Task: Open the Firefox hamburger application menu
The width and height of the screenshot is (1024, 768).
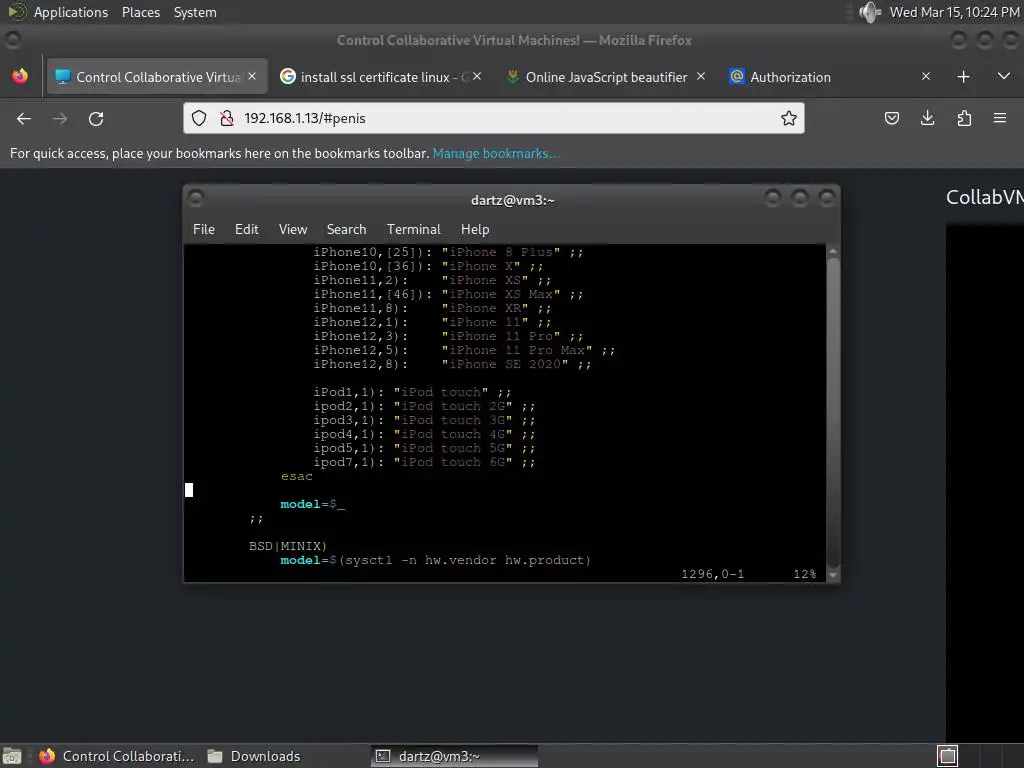Action: click(x=1000, y=118)
